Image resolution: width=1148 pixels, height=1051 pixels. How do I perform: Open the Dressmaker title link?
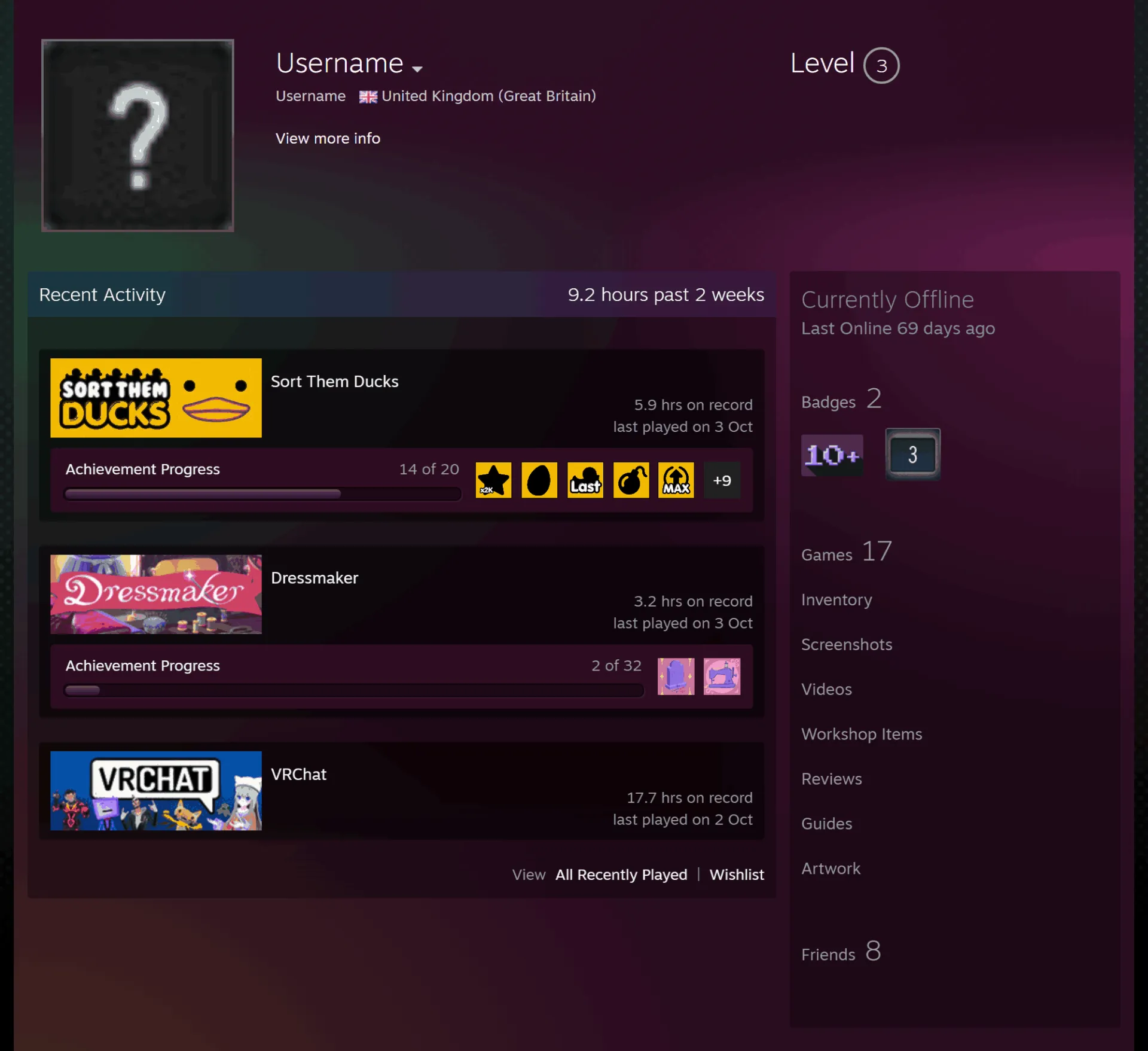315,577
